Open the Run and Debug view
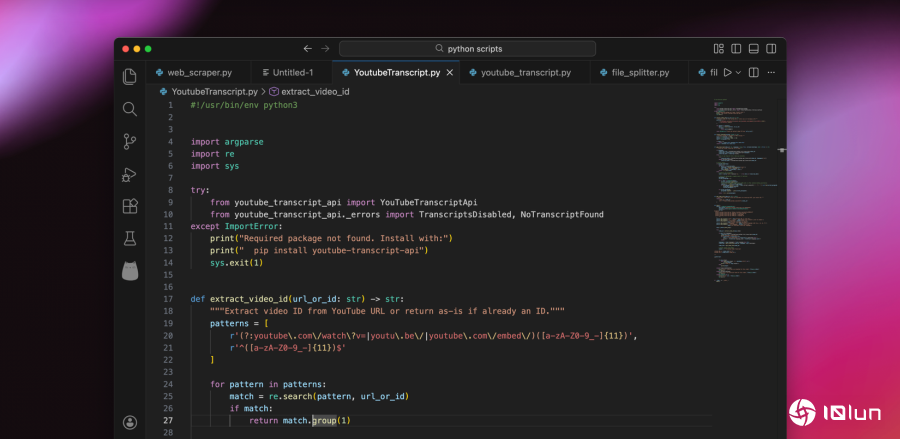This screenshot has width=900, height=439. (129, 174)
